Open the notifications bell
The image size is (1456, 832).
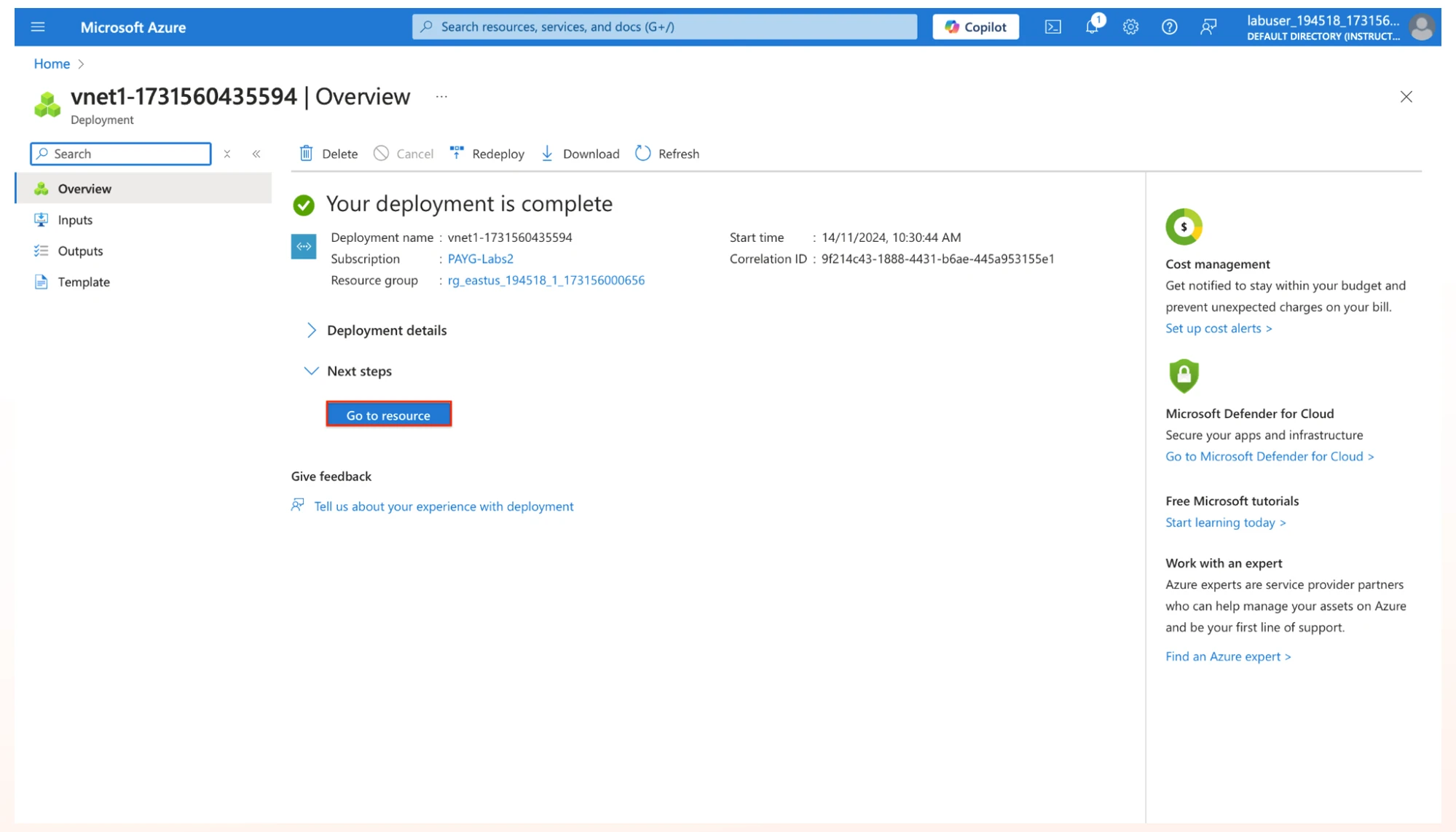[x=1092, y=27]
